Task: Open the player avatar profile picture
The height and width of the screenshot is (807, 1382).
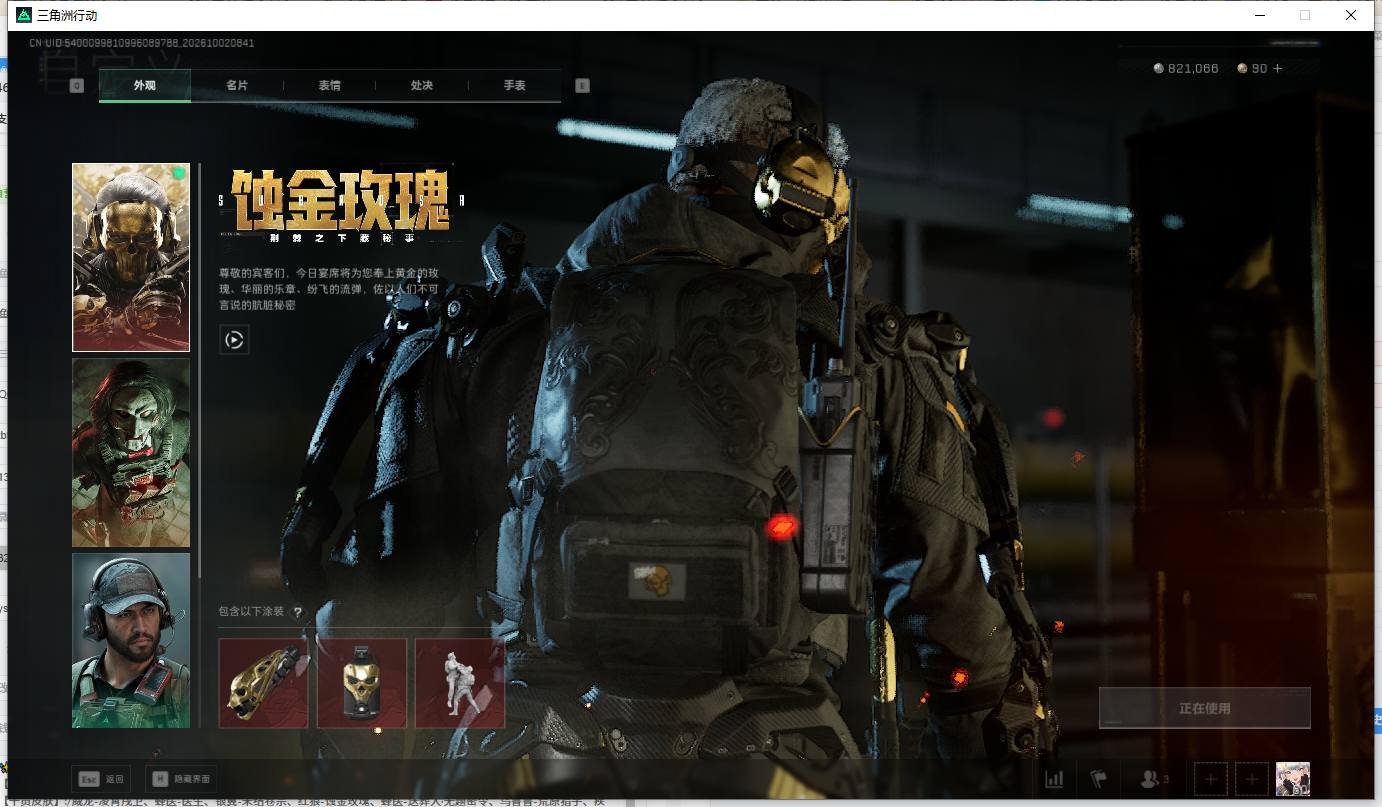Action: [1293, 779]
